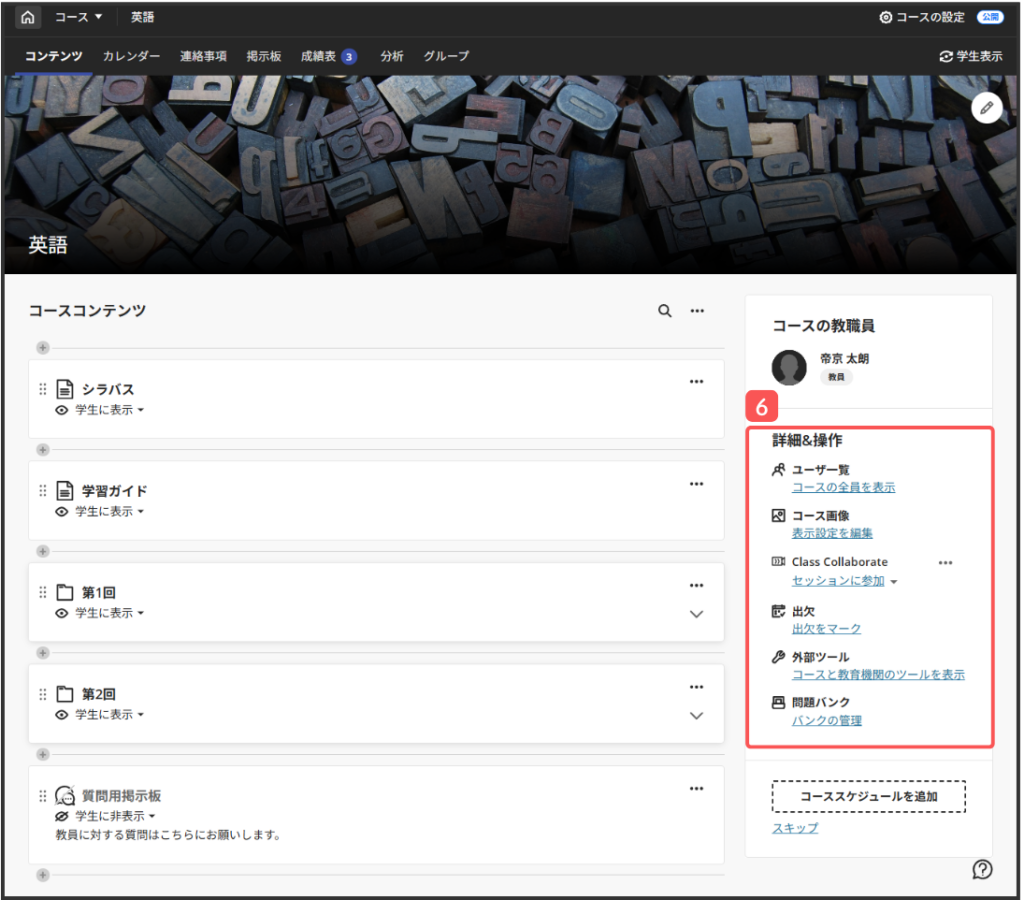The width and height of the screenshot is (1024, 900).
Task: Click the 帝京 太朗 profile avatar
Action: click(x=789, y=367)
